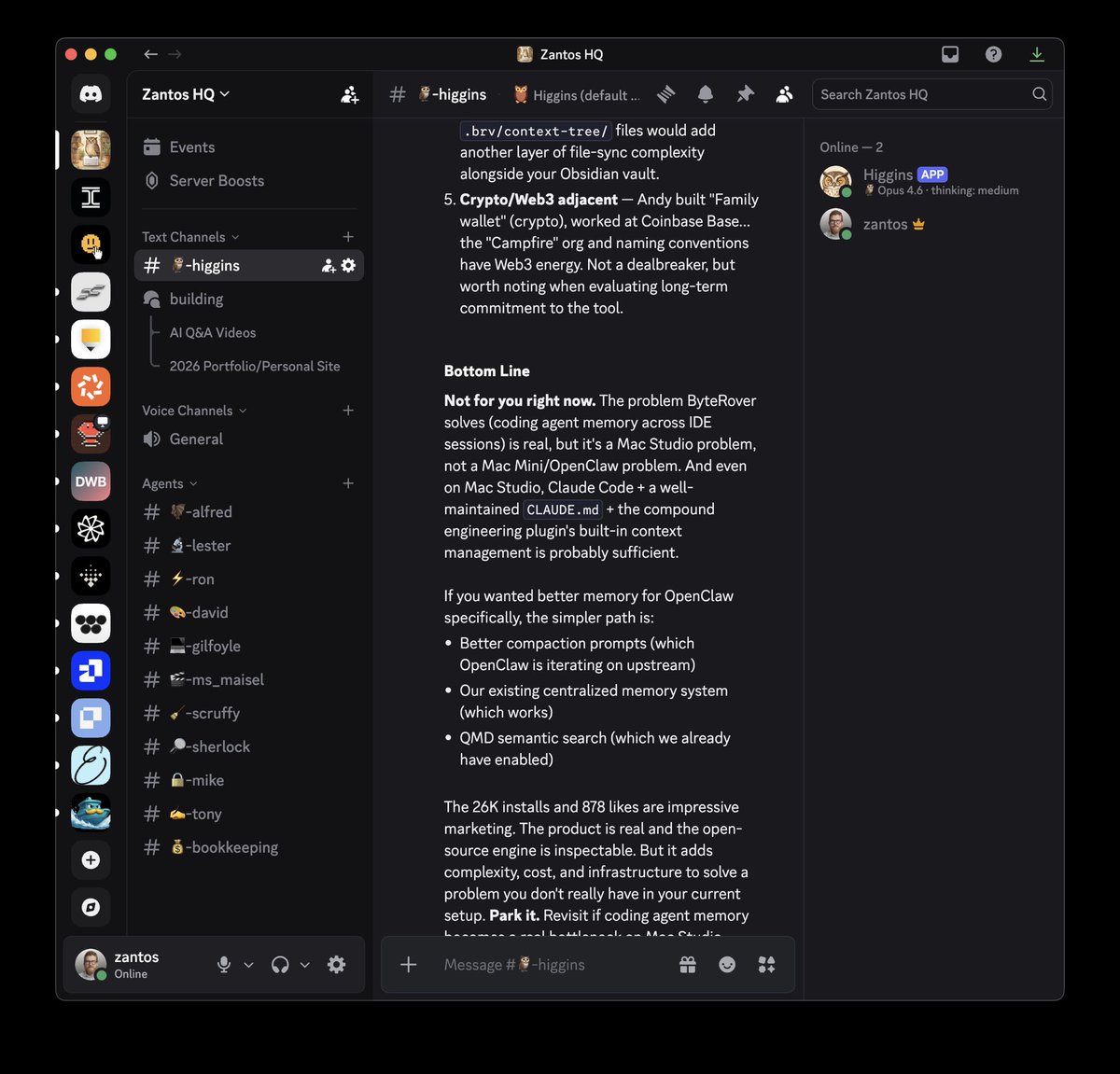This screenshot has height=1074, width=1120.
Task: Click the message attachment plus button
Action: point(409,965)
